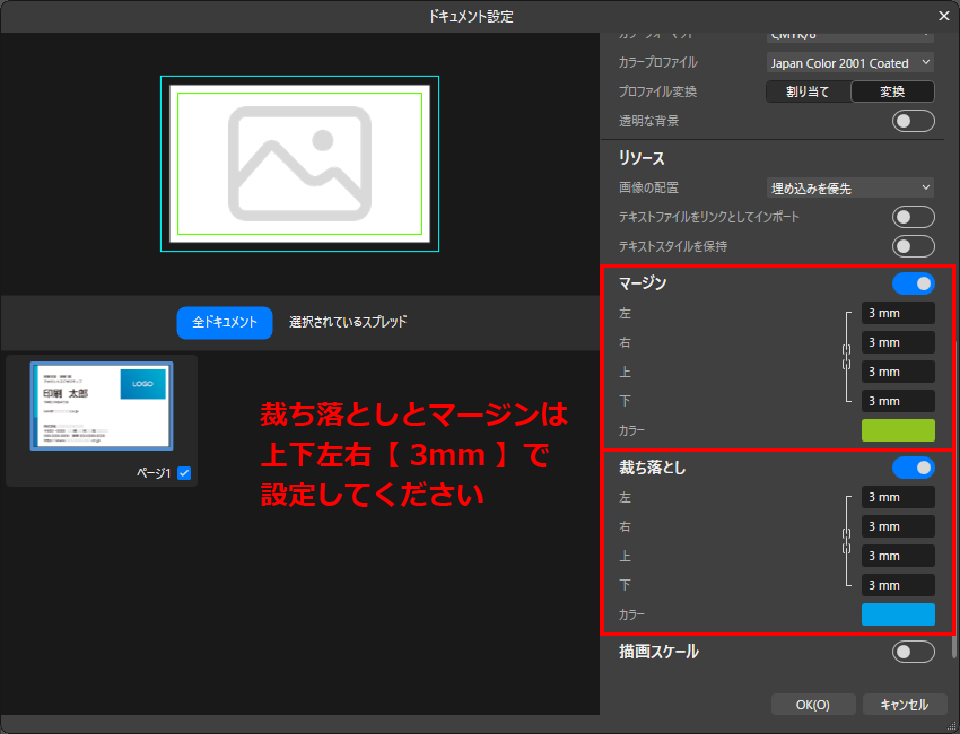Select the business card page thumbnail
This screenshot has height=734, width=960.
pos(101,406)
